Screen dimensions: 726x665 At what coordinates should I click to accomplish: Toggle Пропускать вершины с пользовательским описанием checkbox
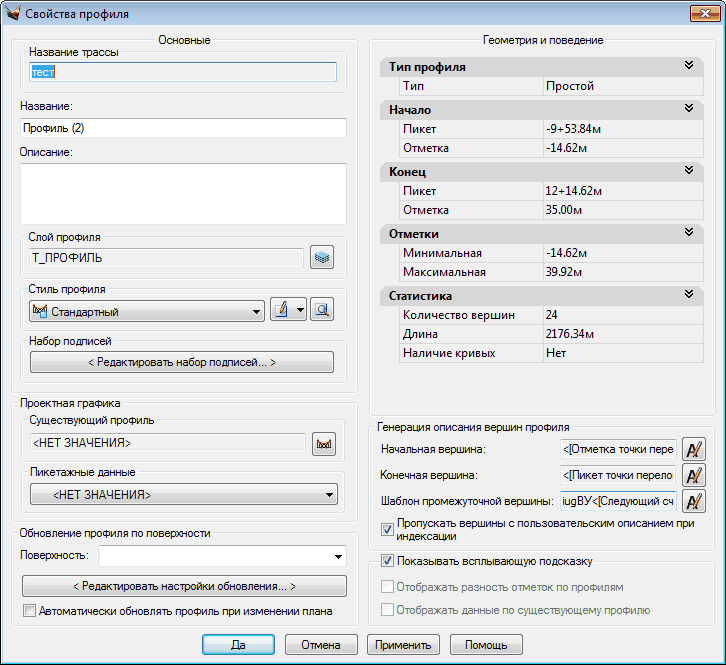(388, 530)
